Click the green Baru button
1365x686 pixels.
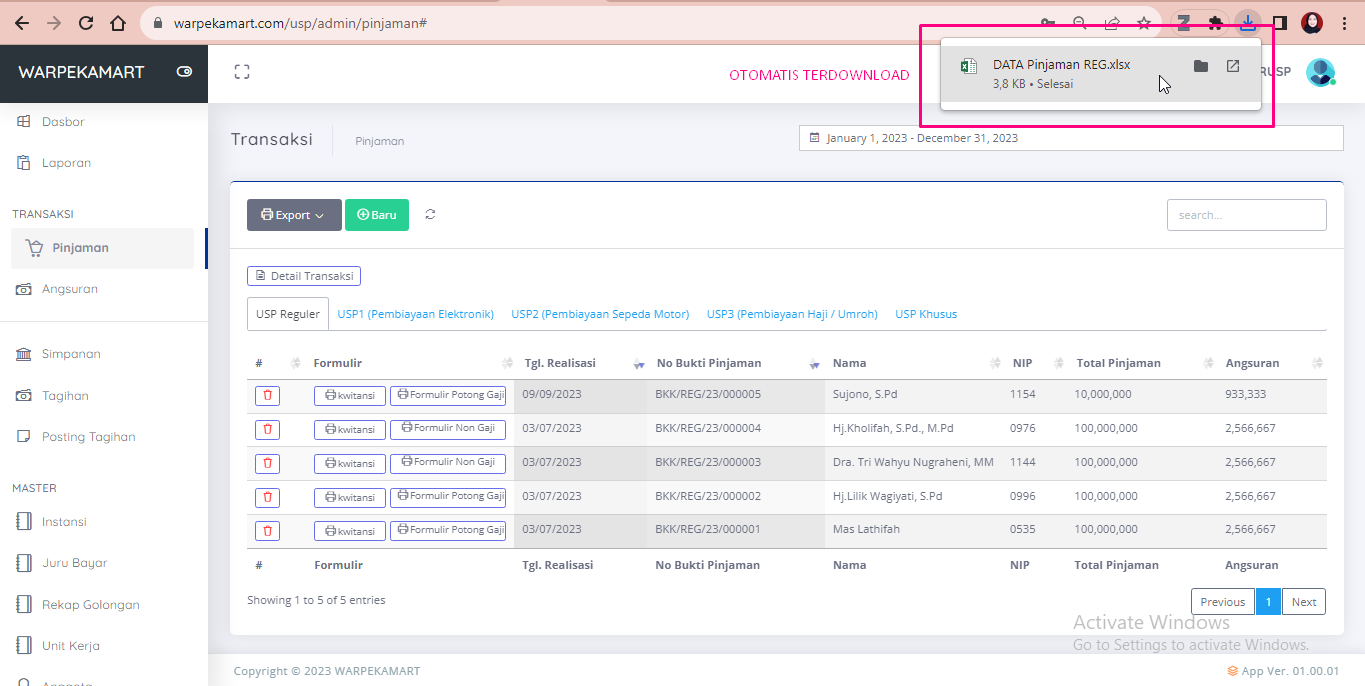pos(377,215)
